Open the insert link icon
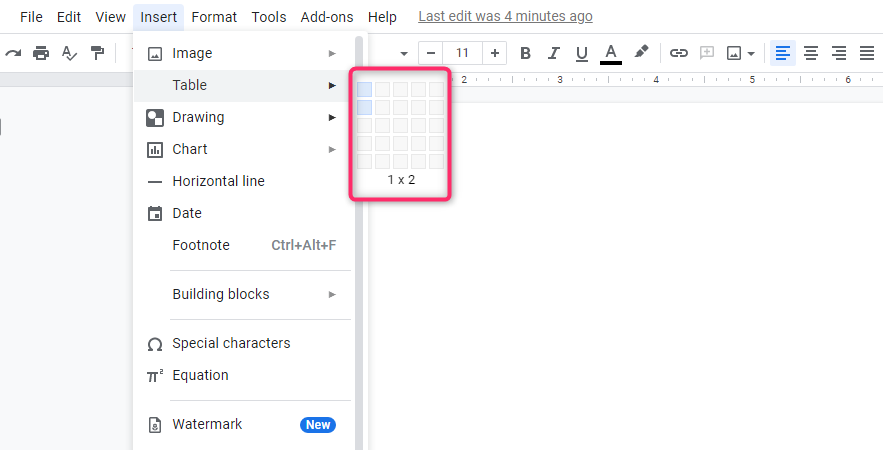This screenshot has height=450, width=883. tap(679, 54)
